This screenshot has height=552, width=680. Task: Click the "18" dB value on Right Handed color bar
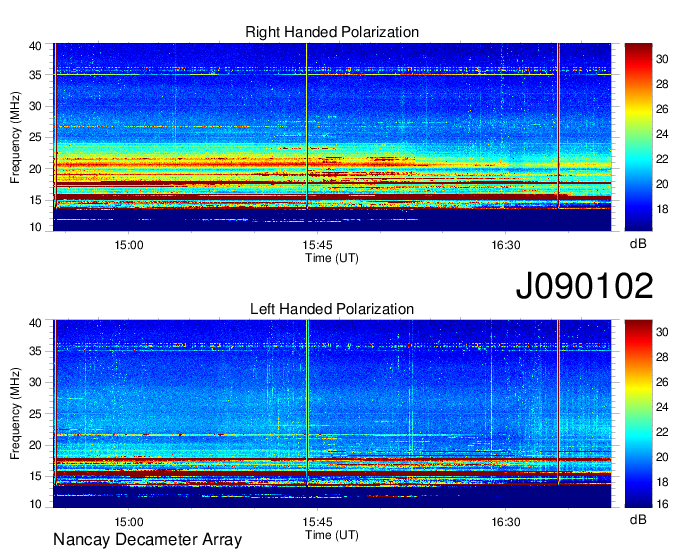(662, 209)
